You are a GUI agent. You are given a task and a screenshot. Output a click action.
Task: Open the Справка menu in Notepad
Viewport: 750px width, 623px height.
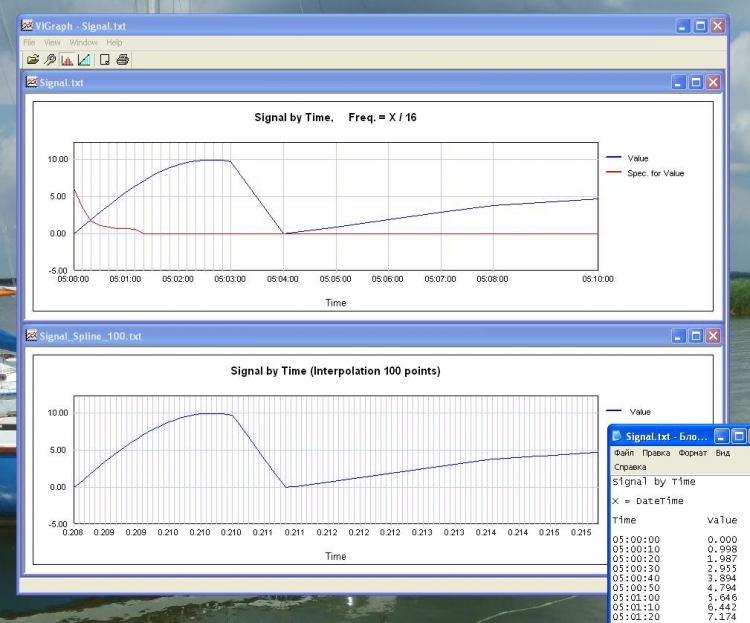630,467
